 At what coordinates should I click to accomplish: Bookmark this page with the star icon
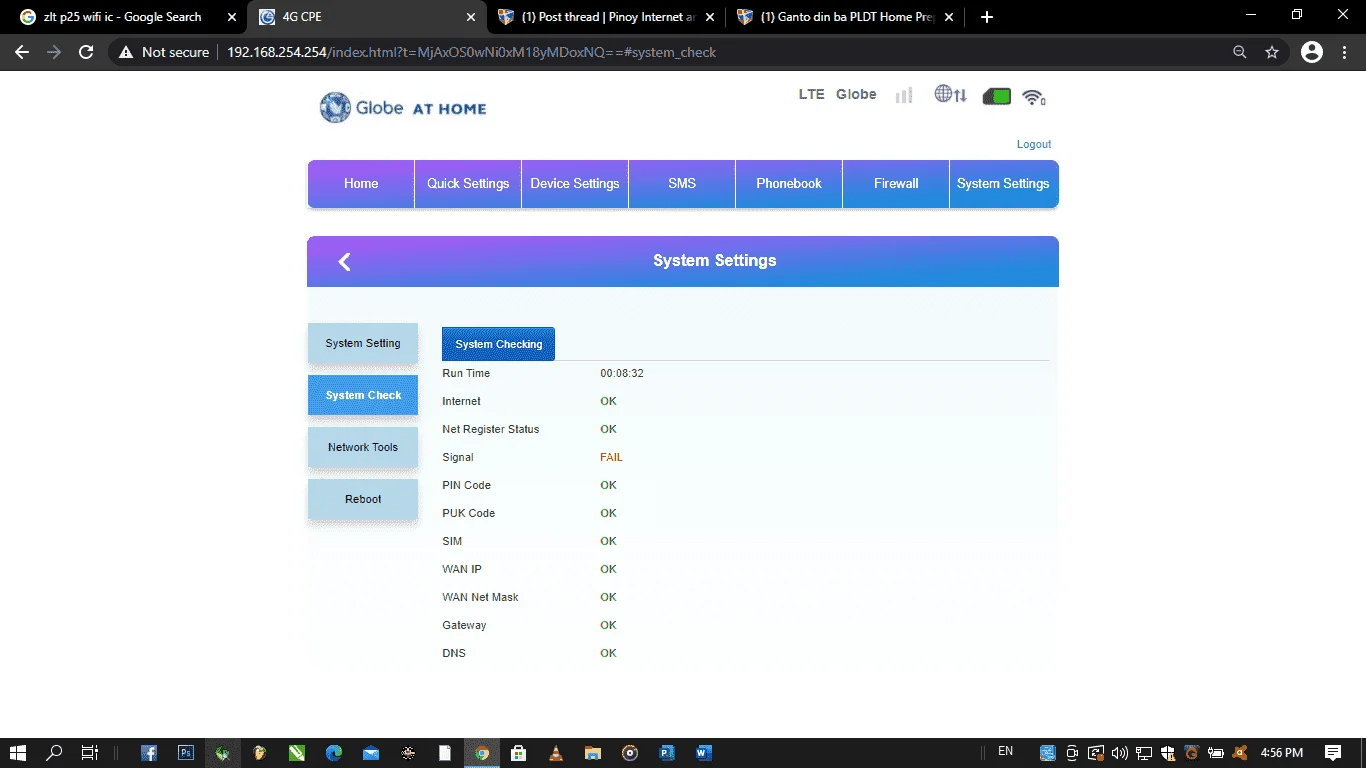tap(1272, 52)
